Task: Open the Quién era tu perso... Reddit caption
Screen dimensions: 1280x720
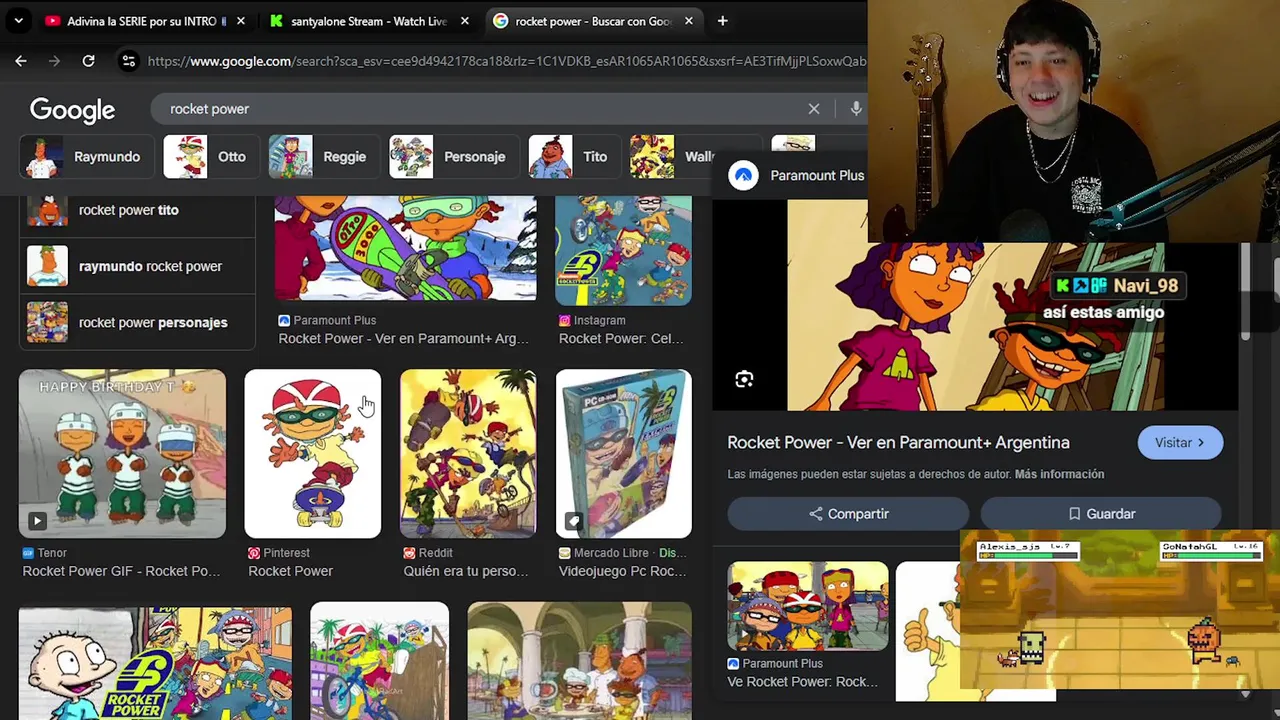Action: click(x=465, y=571)
